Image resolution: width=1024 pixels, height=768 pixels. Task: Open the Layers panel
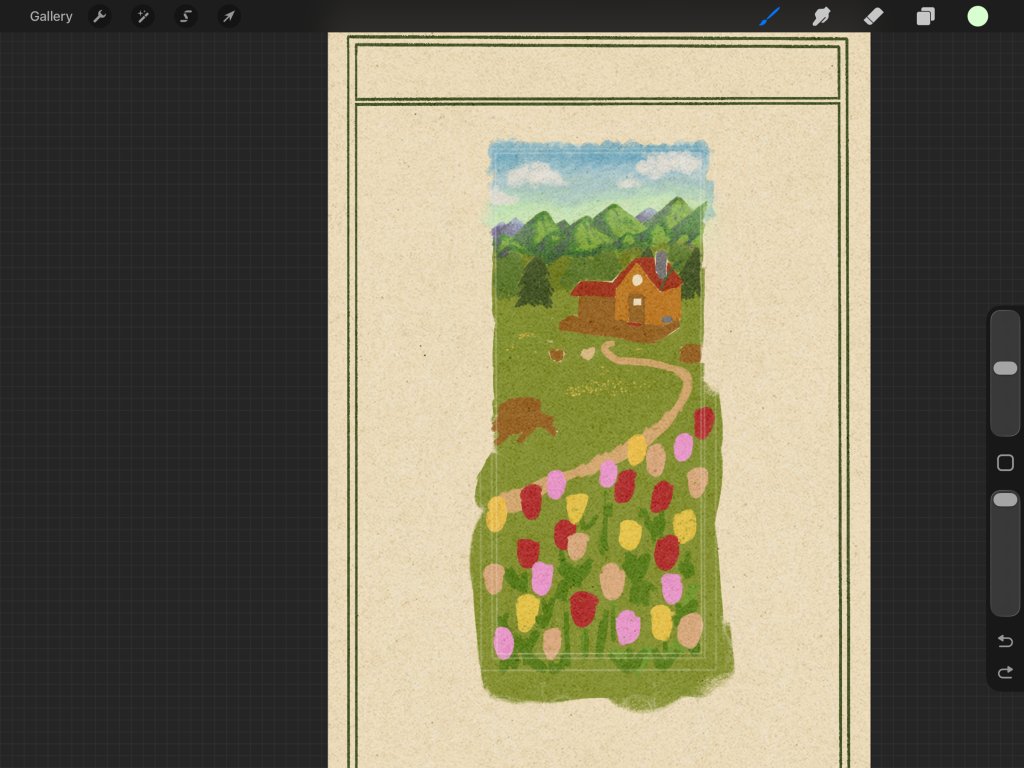coord(926,16)
